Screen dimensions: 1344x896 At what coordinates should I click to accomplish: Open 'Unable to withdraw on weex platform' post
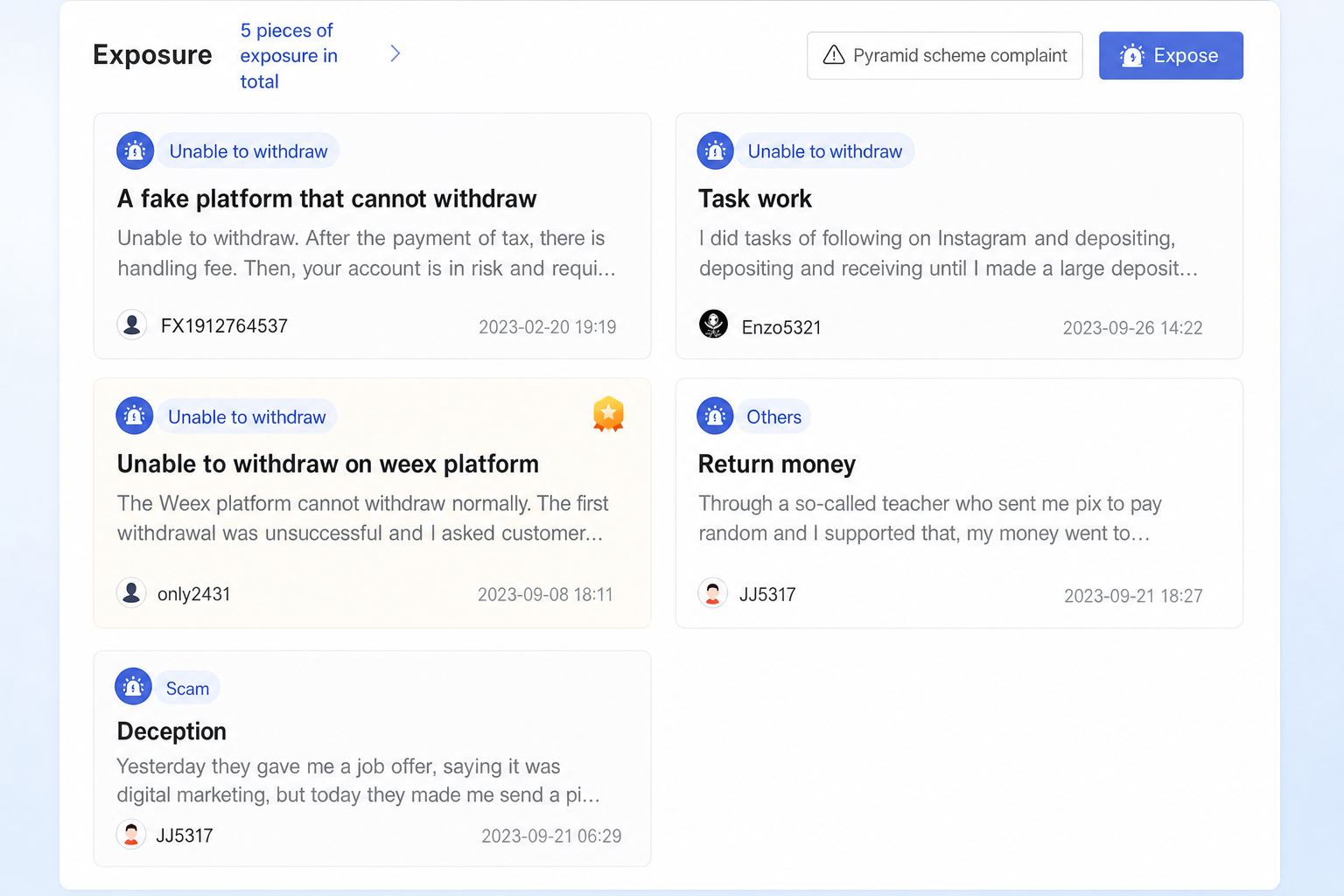tap(328, 464)
